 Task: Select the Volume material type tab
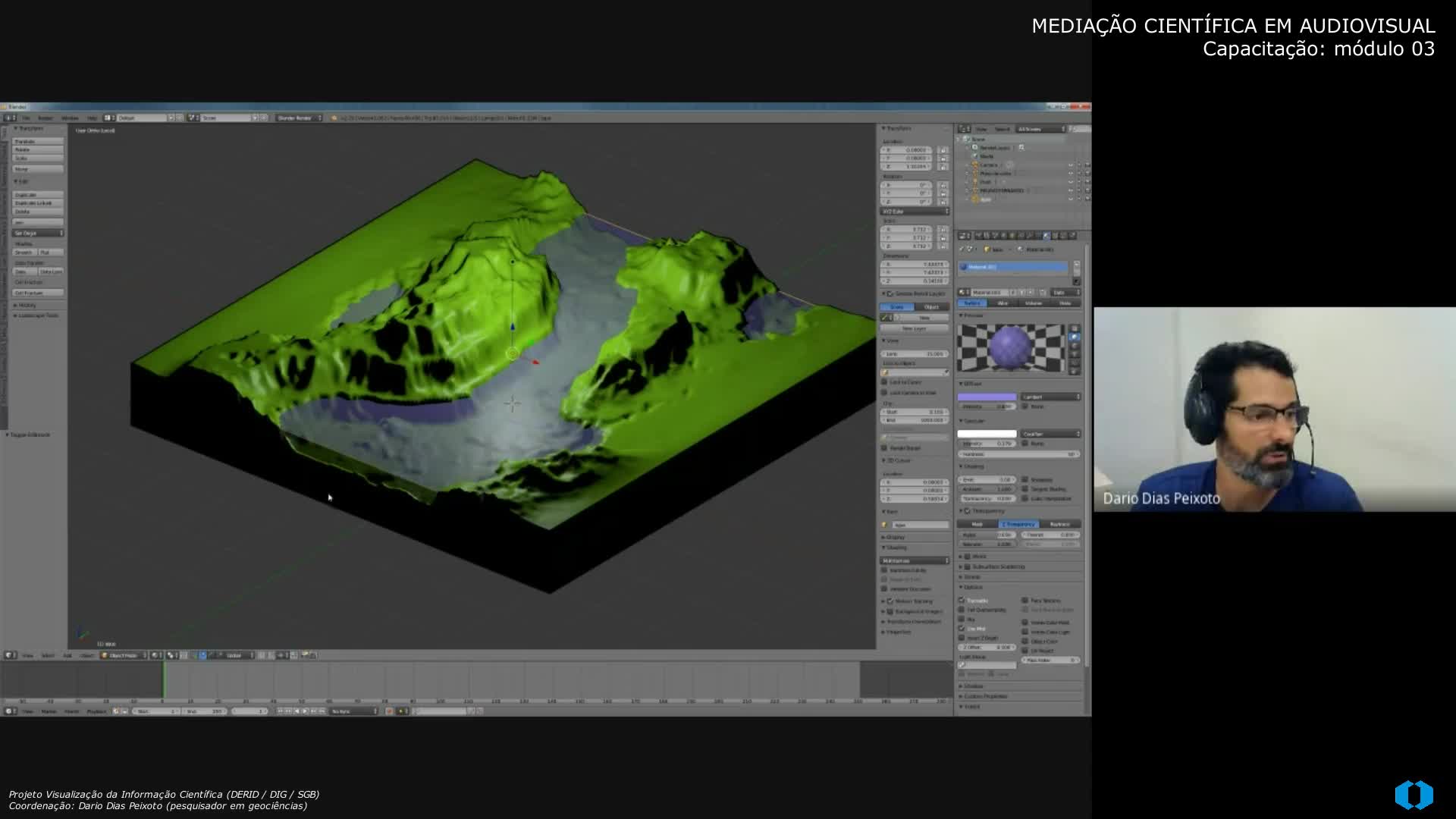(x=1034, y=303)
